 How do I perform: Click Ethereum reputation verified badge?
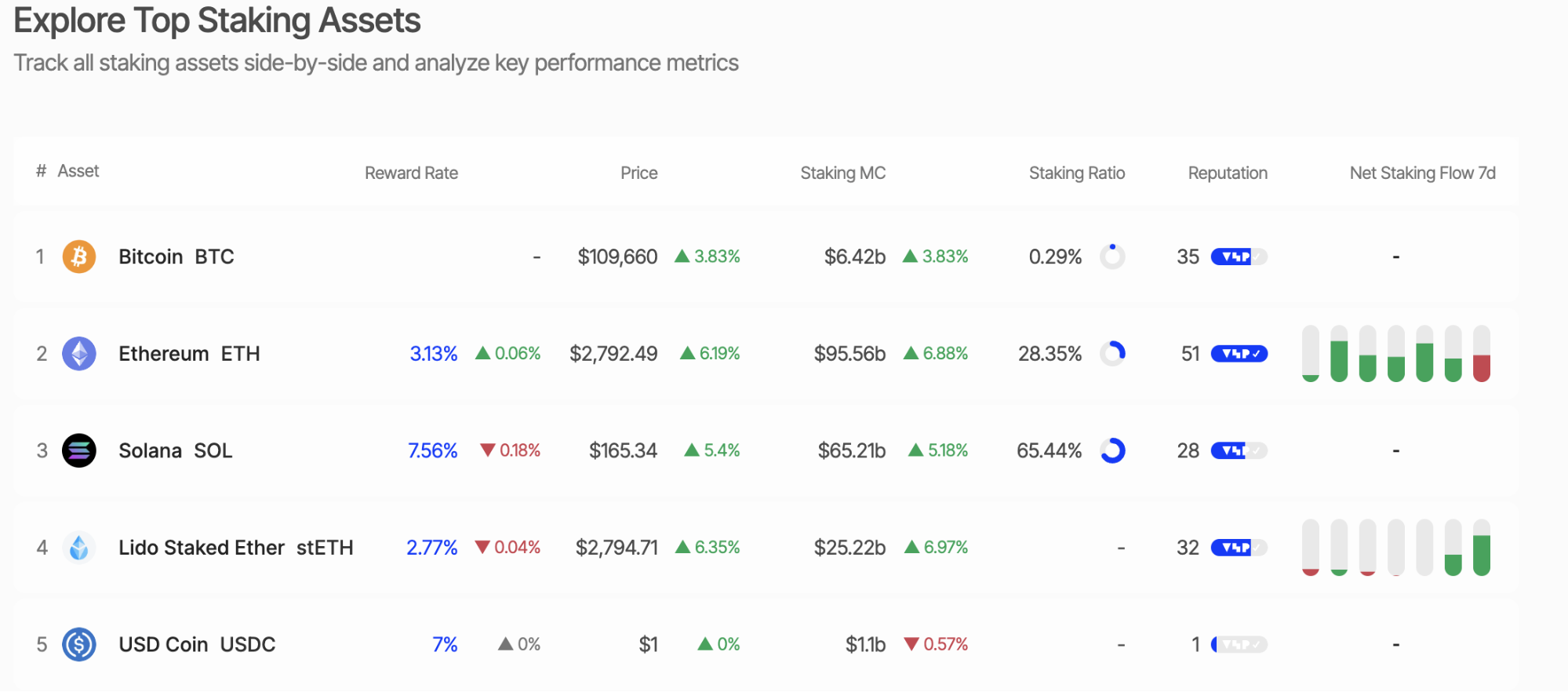pos(1239,354)
